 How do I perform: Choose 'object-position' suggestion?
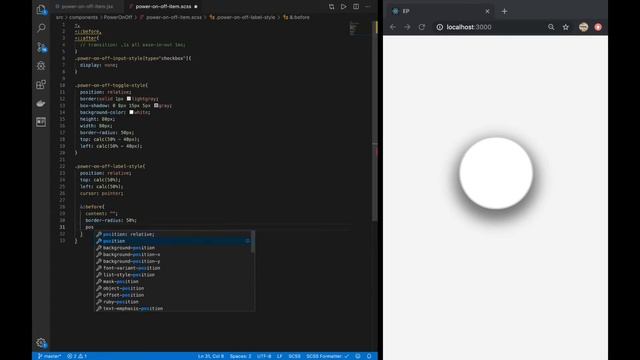click(173, 288)
